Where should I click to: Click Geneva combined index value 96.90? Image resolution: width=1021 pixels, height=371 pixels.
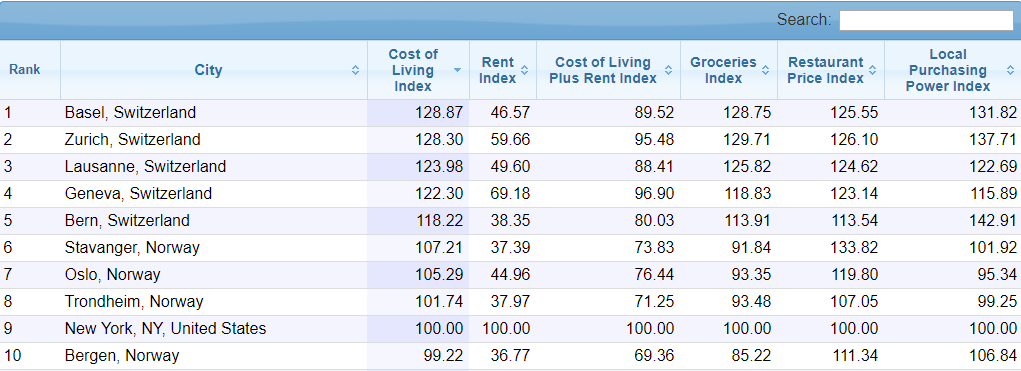point(654,194)
